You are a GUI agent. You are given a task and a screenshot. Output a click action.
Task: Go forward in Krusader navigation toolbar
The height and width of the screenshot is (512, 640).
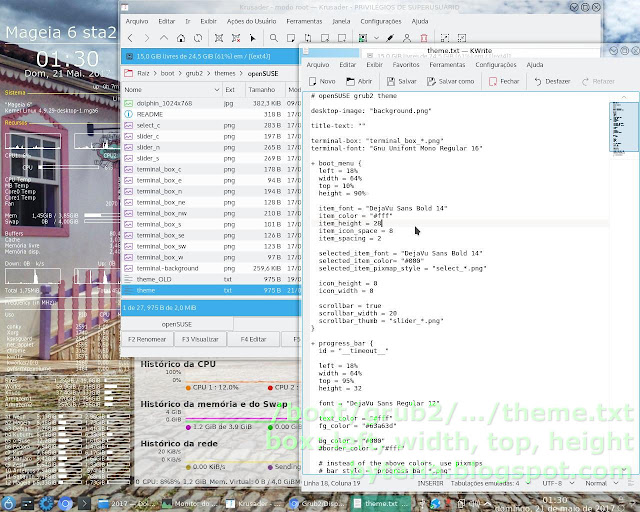[147, 38]
